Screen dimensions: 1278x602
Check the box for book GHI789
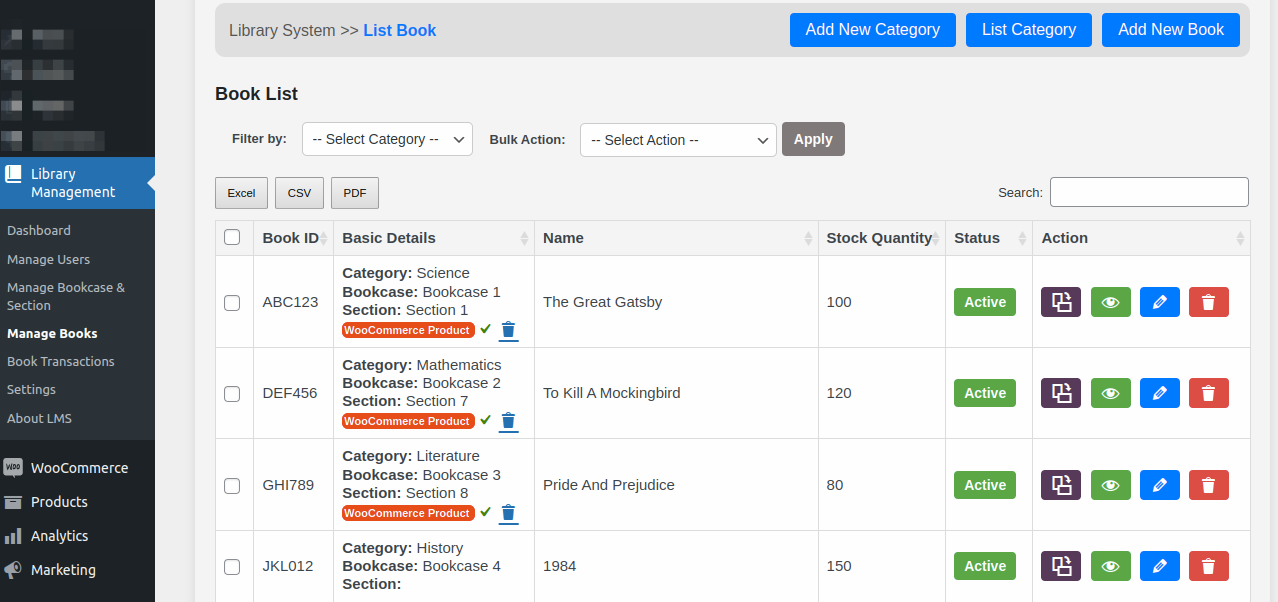[x=232, y=485]
